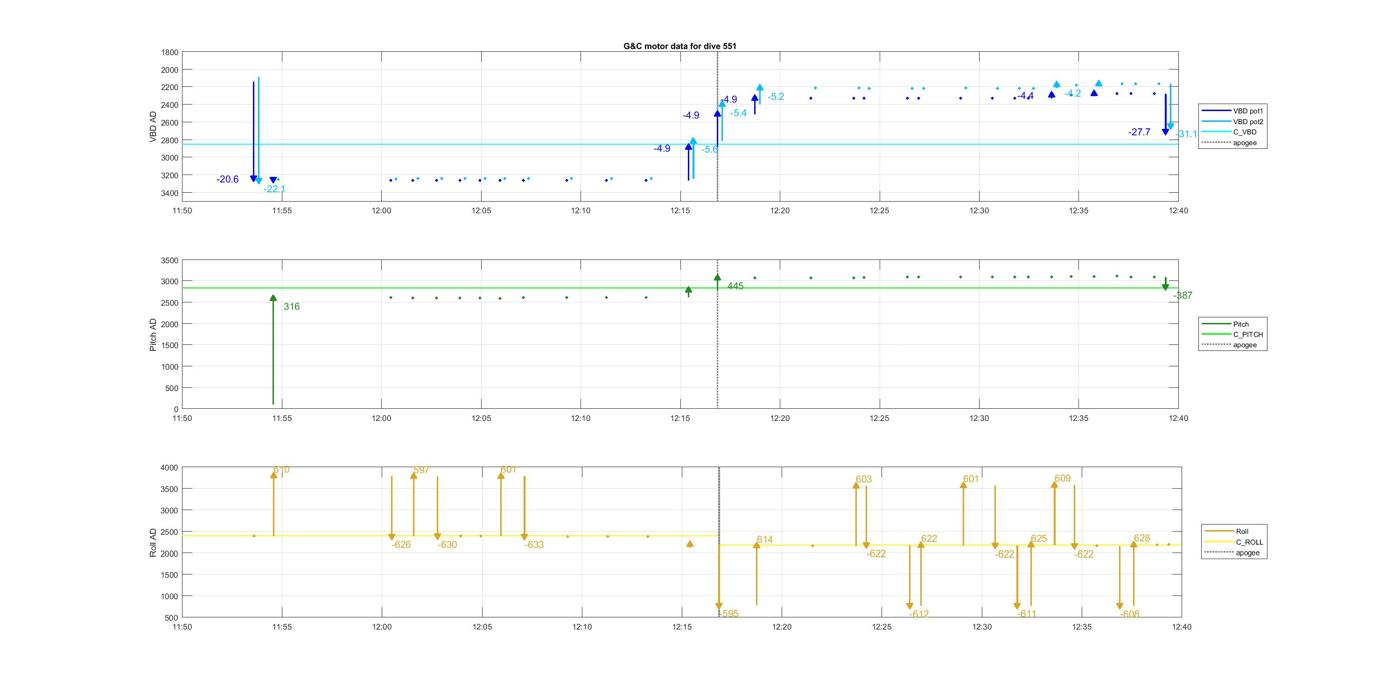The height and width of the screenshot is (693, 1400).
Task: Click the '-20.6' VBD data label
Action: click(228, 179)
